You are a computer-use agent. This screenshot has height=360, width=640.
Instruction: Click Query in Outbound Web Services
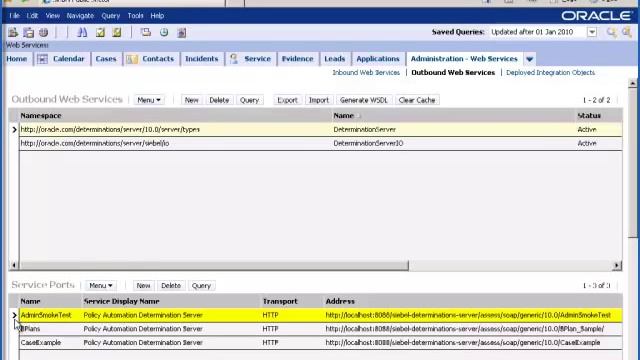(x=249, y=100)
